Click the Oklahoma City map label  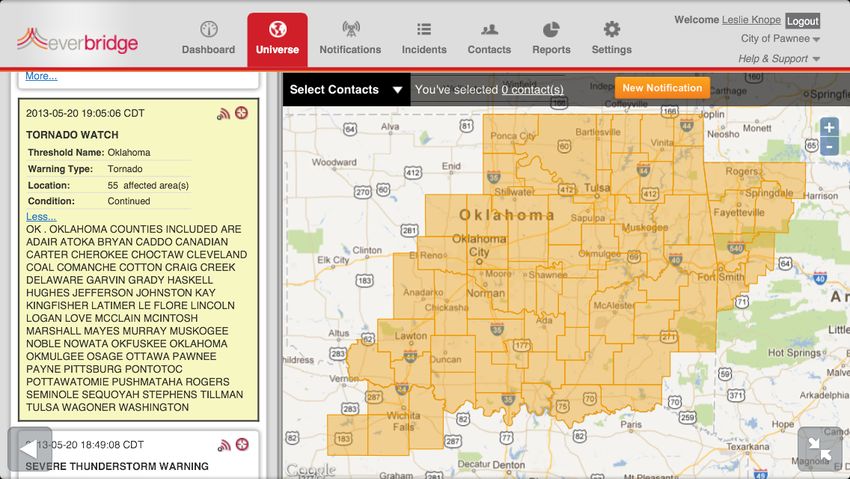(x=479, y=245)
